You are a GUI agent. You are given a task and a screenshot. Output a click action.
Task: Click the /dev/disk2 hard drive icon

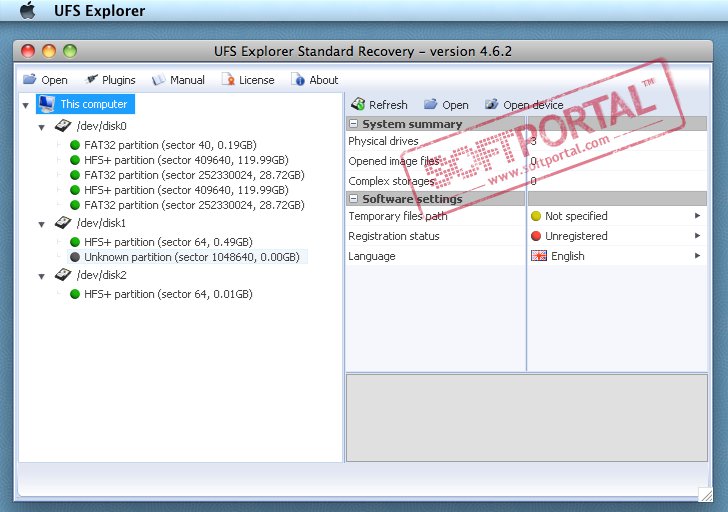click(62, 275)
